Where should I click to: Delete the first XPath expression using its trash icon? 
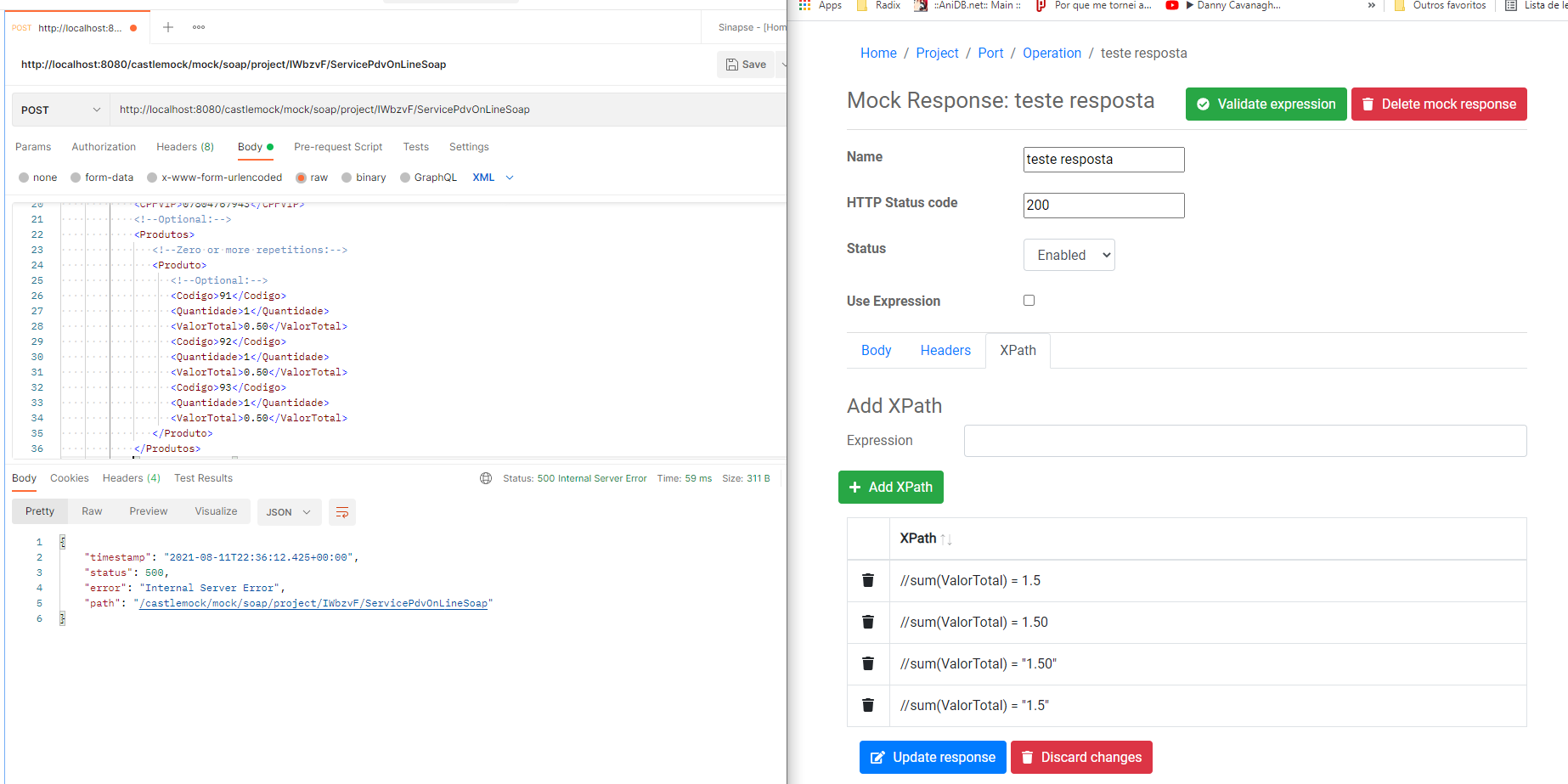867,580
